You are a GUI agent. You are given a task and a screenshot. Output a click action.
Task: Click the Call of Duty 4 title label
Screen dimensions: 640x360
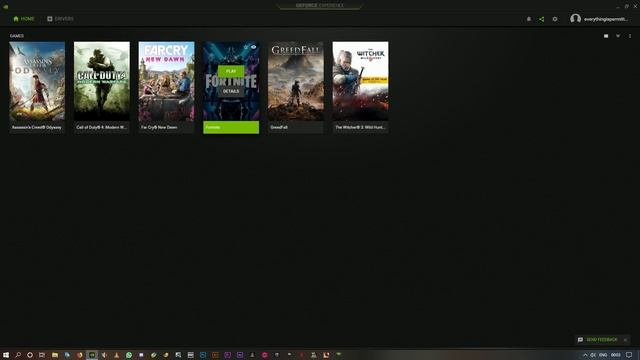pos(102,127)
